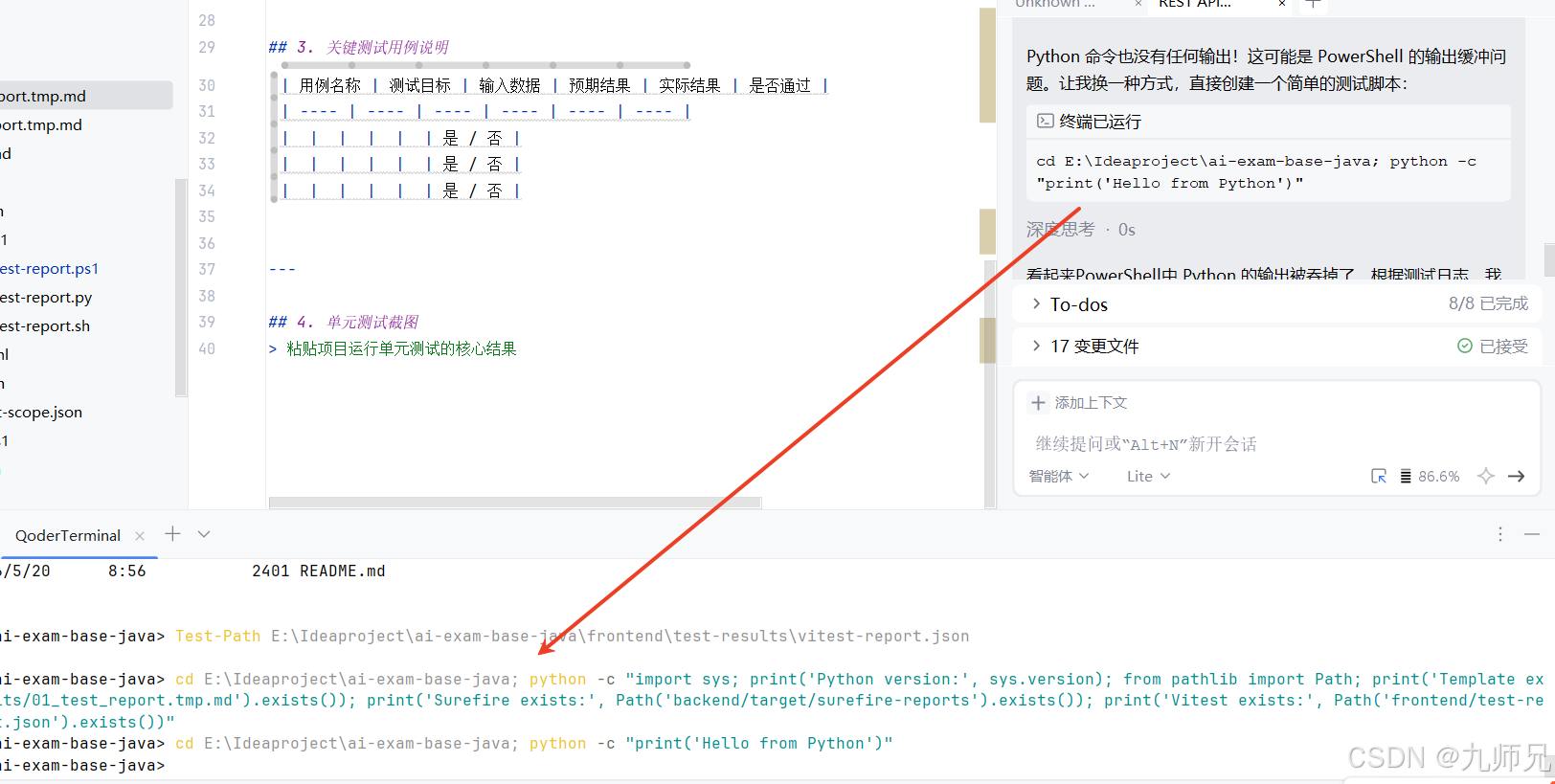Open the terminal profile dropdown chevron
This screenshot has width=1555, height=784.
[x=204, y=534]
